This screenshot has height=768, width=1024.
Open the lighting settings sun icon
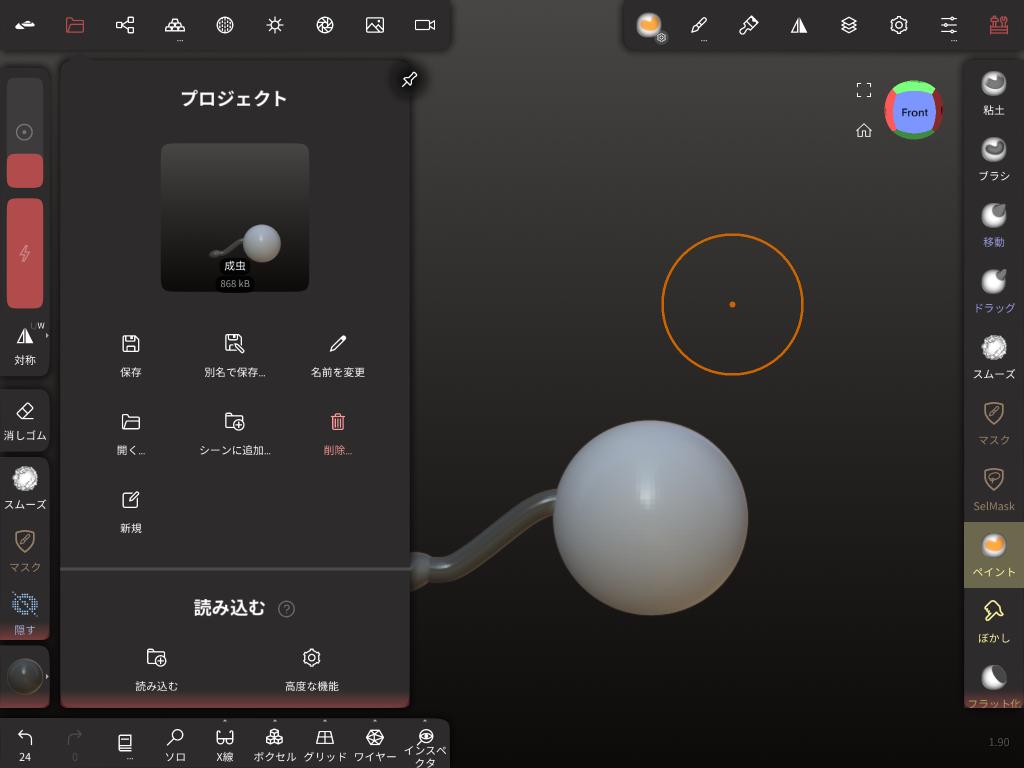click(x=275, y=25)
